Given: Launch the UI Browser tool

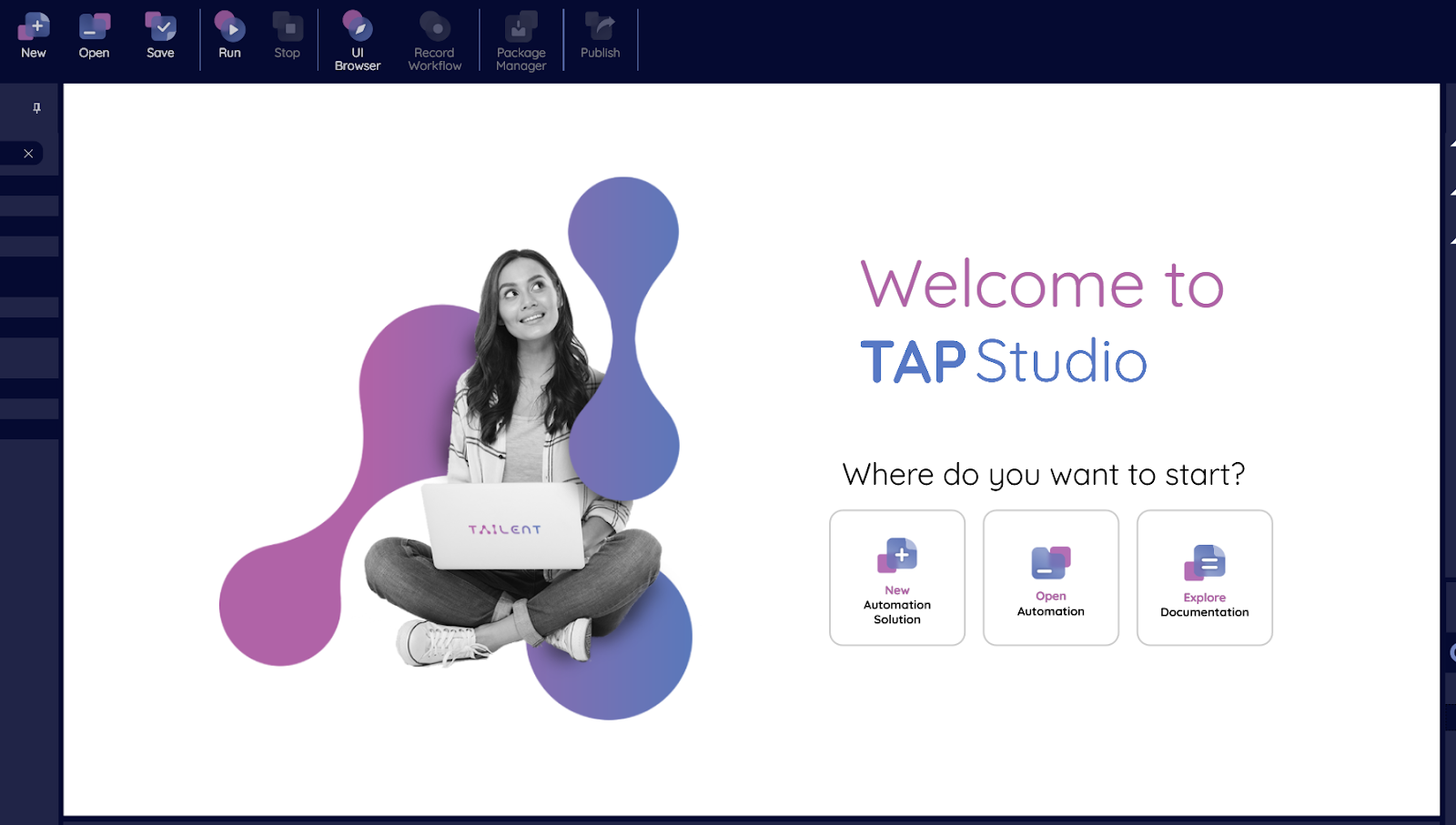Looking at the screenshot, I should tap(358, 41).
